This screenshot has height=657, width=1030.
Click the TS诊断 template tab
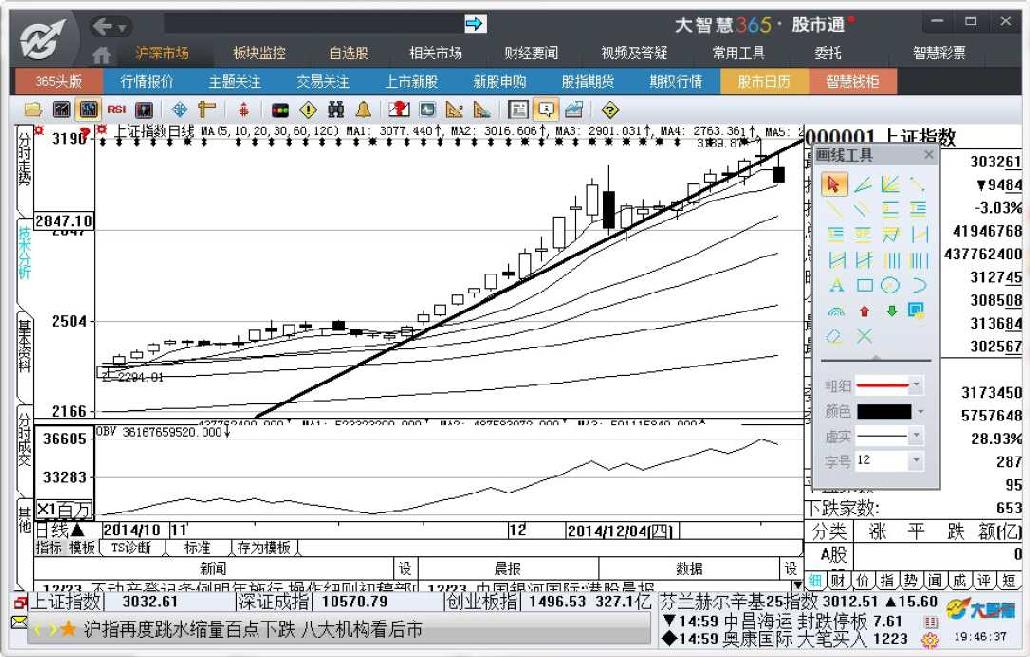coord(131,548)
